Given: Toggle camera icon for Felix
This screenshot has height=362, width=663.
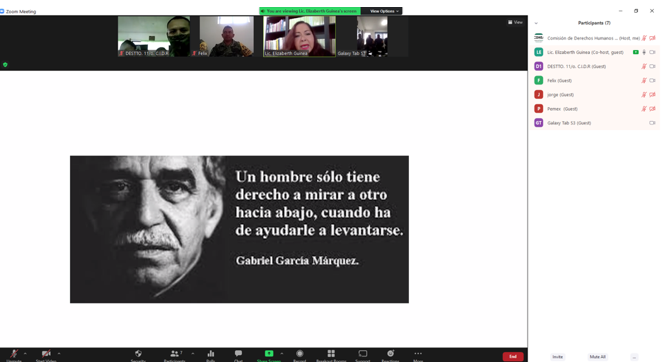Looking at the screenshot, I should [x=652, y=80].
